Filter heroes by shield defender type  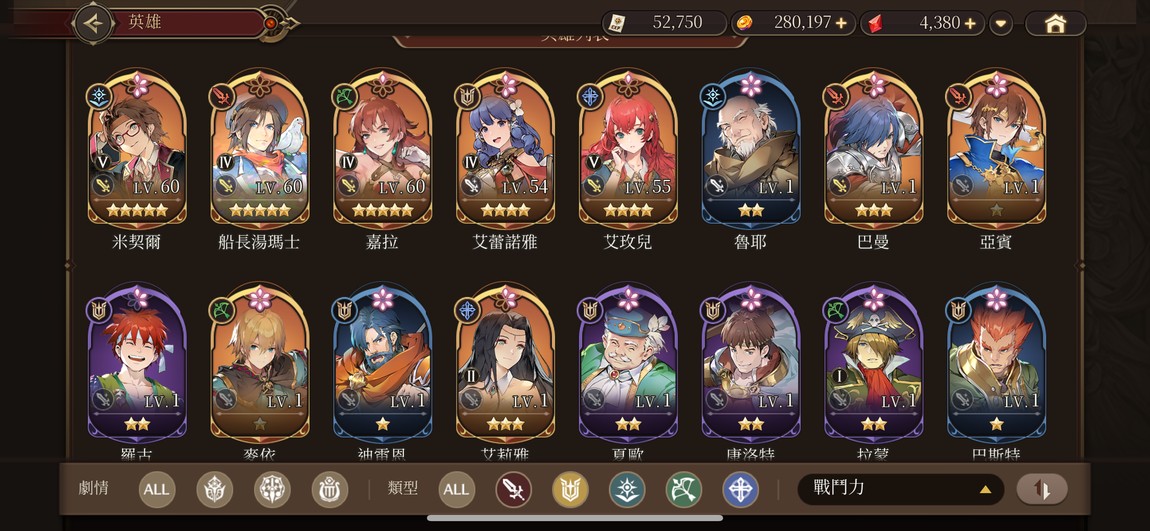[570, 490]
